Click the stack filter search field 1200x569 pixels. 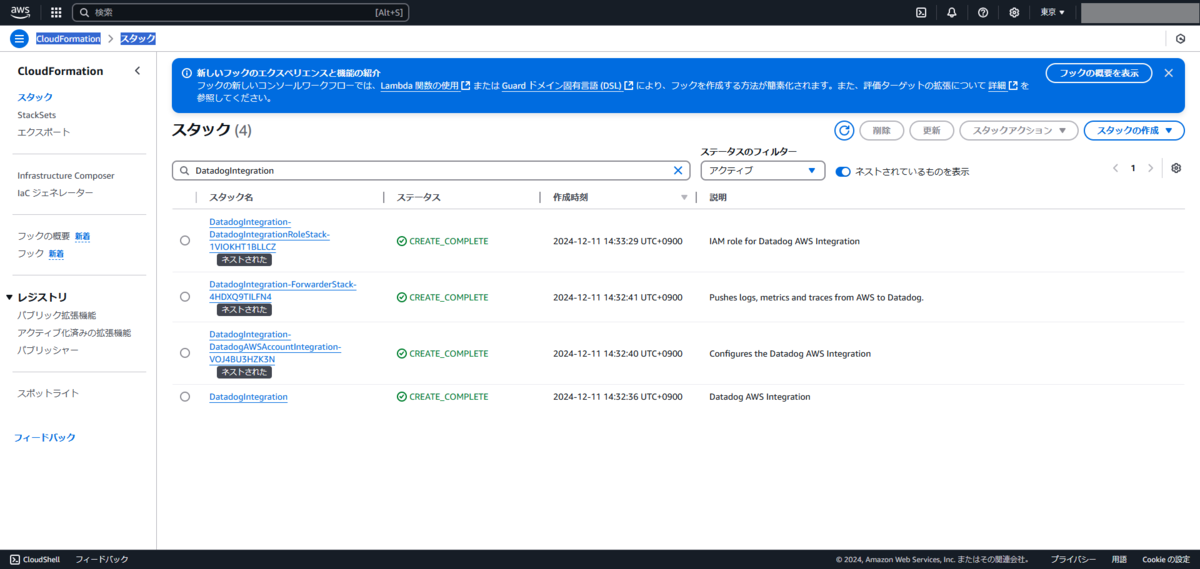(x=431, y=171)
